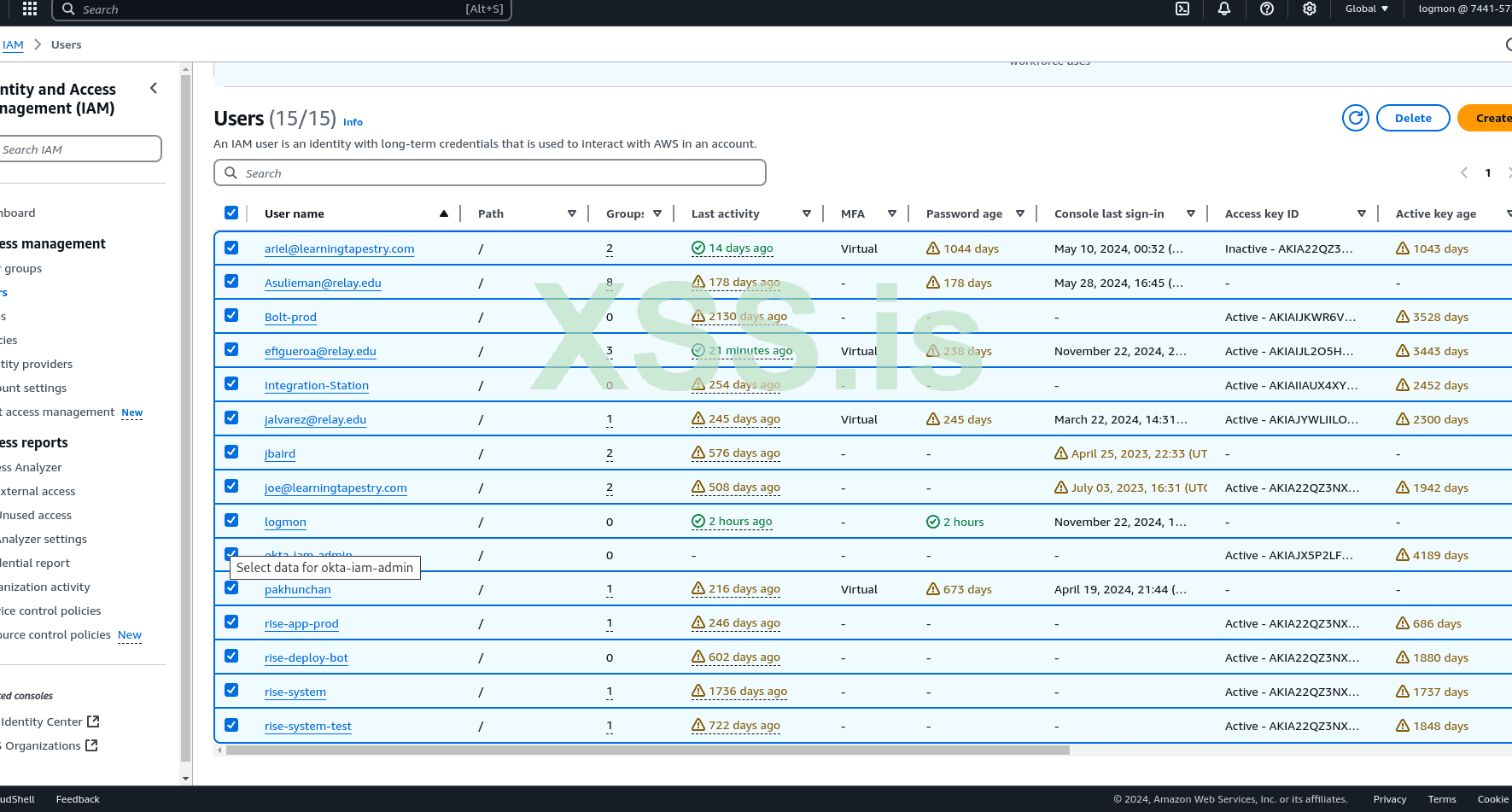Open the Last activity column filter arrow
This screenshot has width=1512, height=812.
[x=806, y=213]
